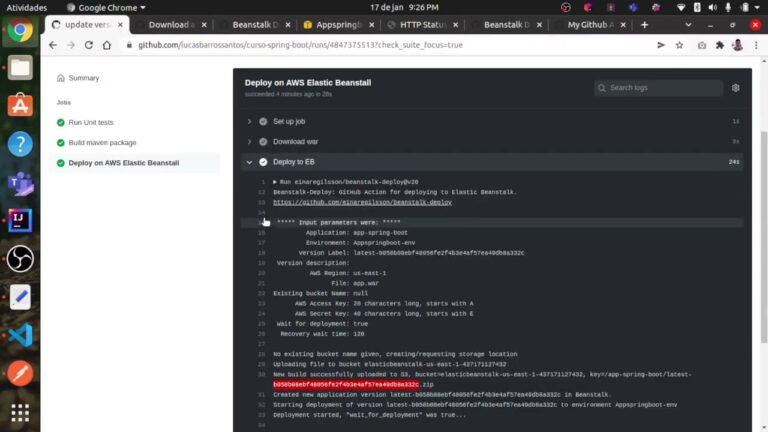Open OBS Studio from the dock
This screenshot has height=432, width=768.
20,259
